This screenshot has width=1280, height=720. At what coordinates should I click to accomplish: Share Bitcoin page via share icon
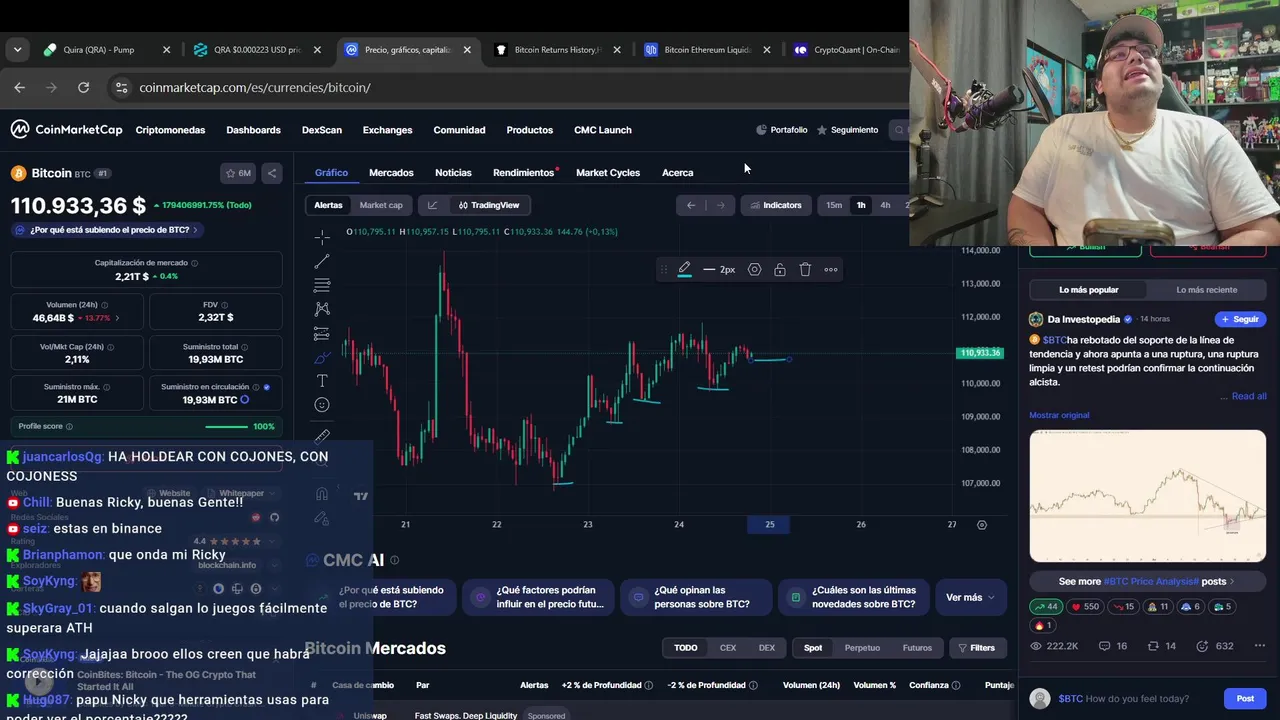point(271,173)
